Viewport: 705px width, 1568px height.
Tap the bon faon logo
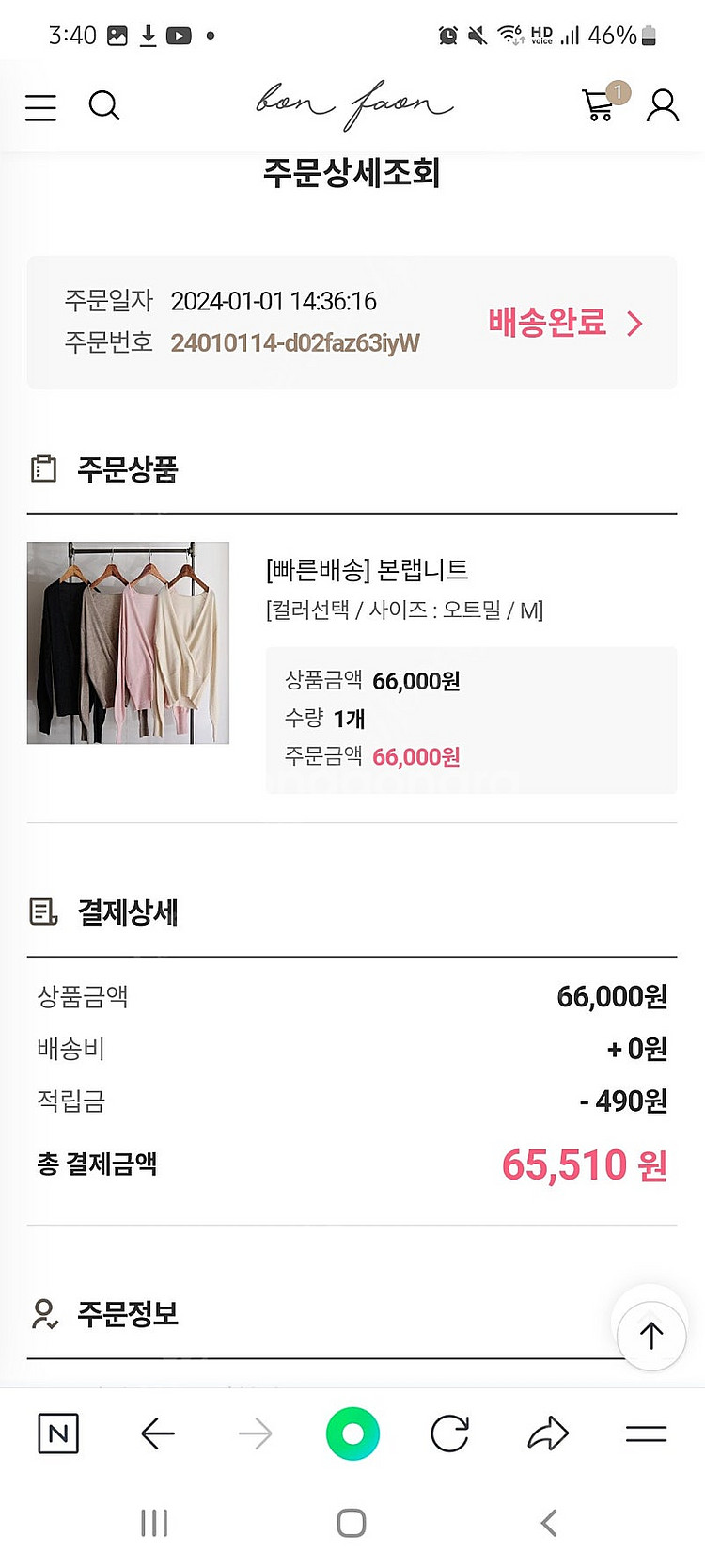[353, 104]
